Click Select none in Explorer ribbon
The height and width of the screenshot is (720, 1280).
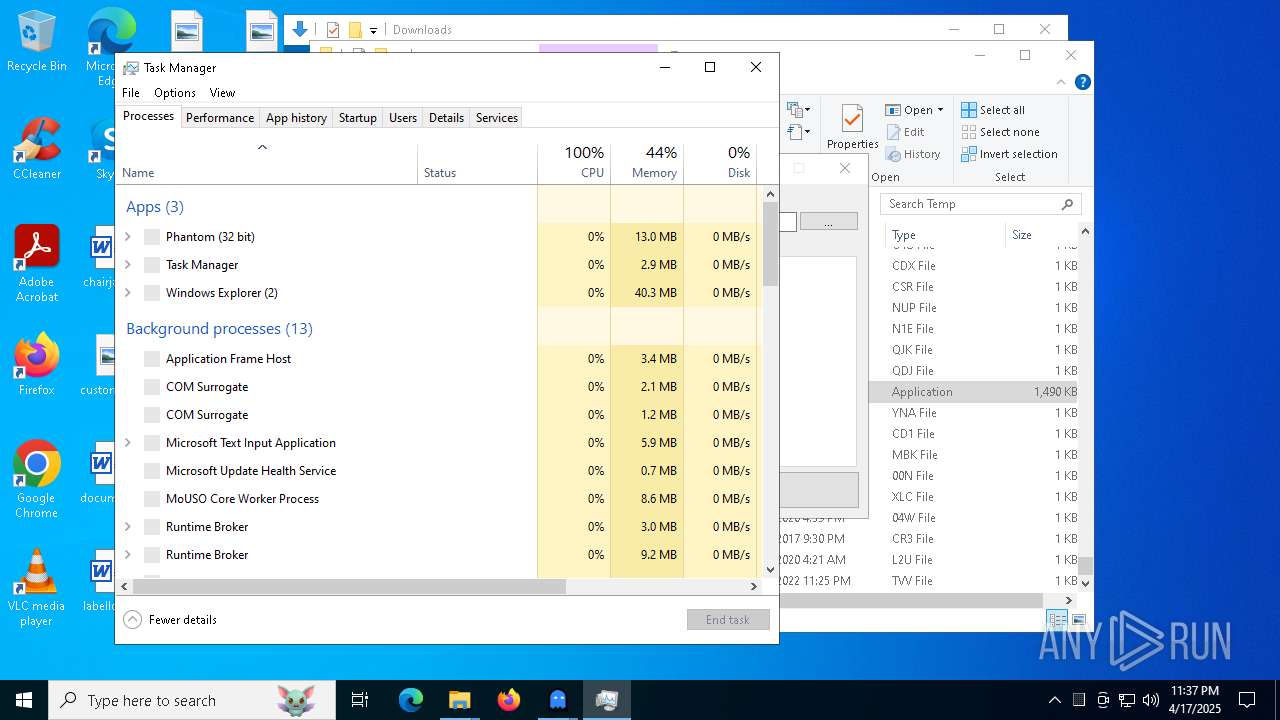pos(1001,132)
